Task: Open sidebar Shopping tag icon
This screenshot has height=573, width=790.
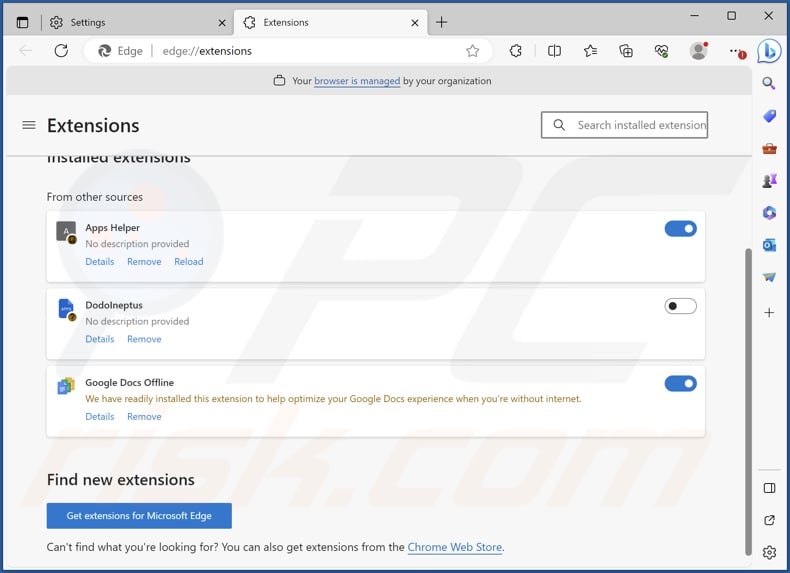Action: 769,116
